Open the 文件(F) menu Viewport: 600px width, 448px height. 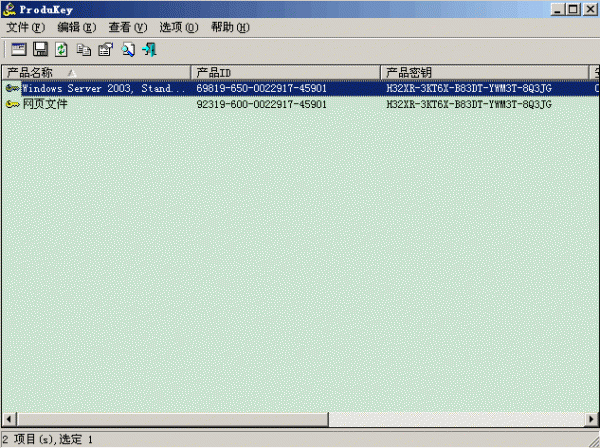click(26, 27)
